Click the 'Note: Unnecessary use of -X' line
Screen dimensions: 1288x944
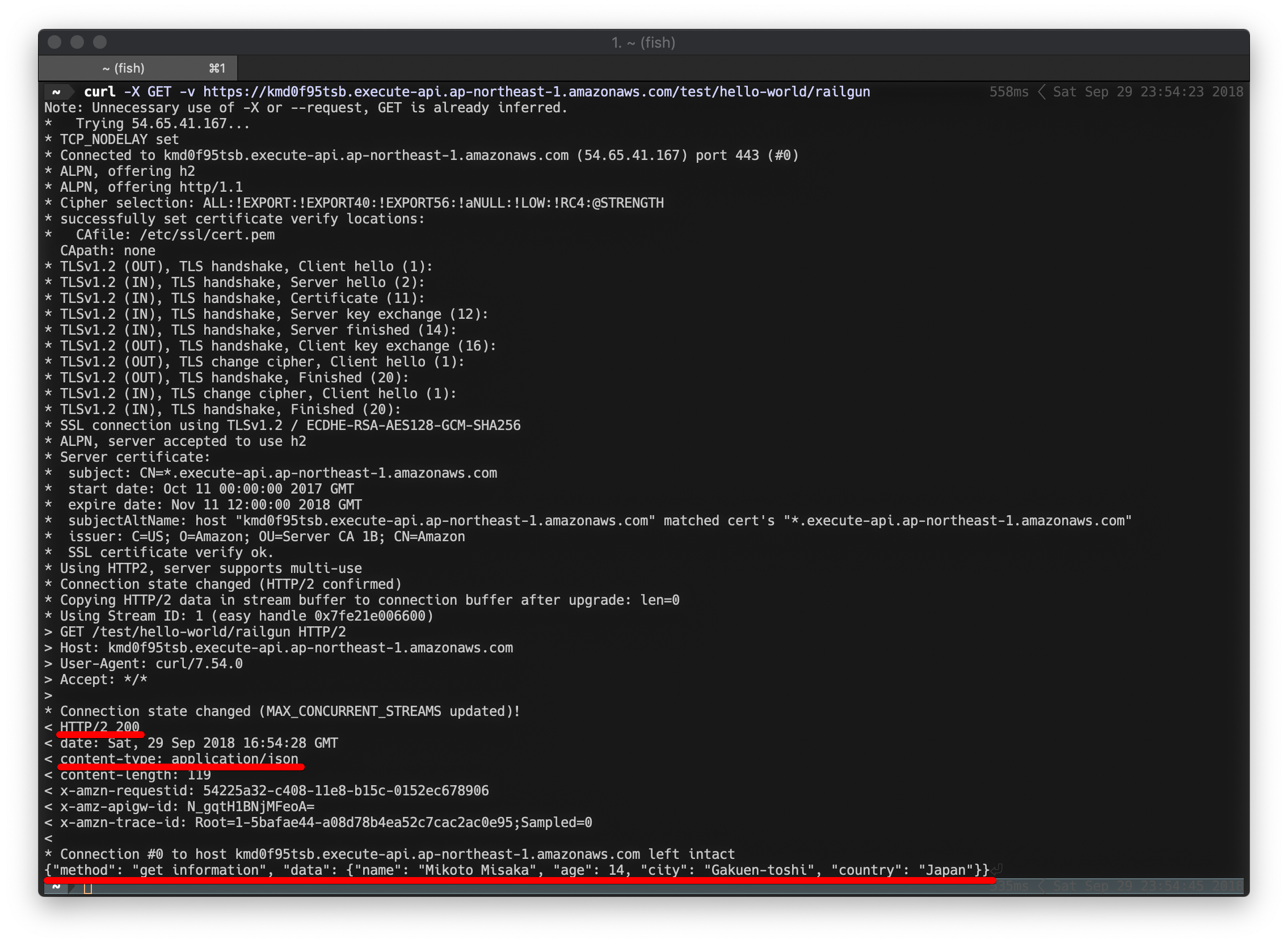306,108
